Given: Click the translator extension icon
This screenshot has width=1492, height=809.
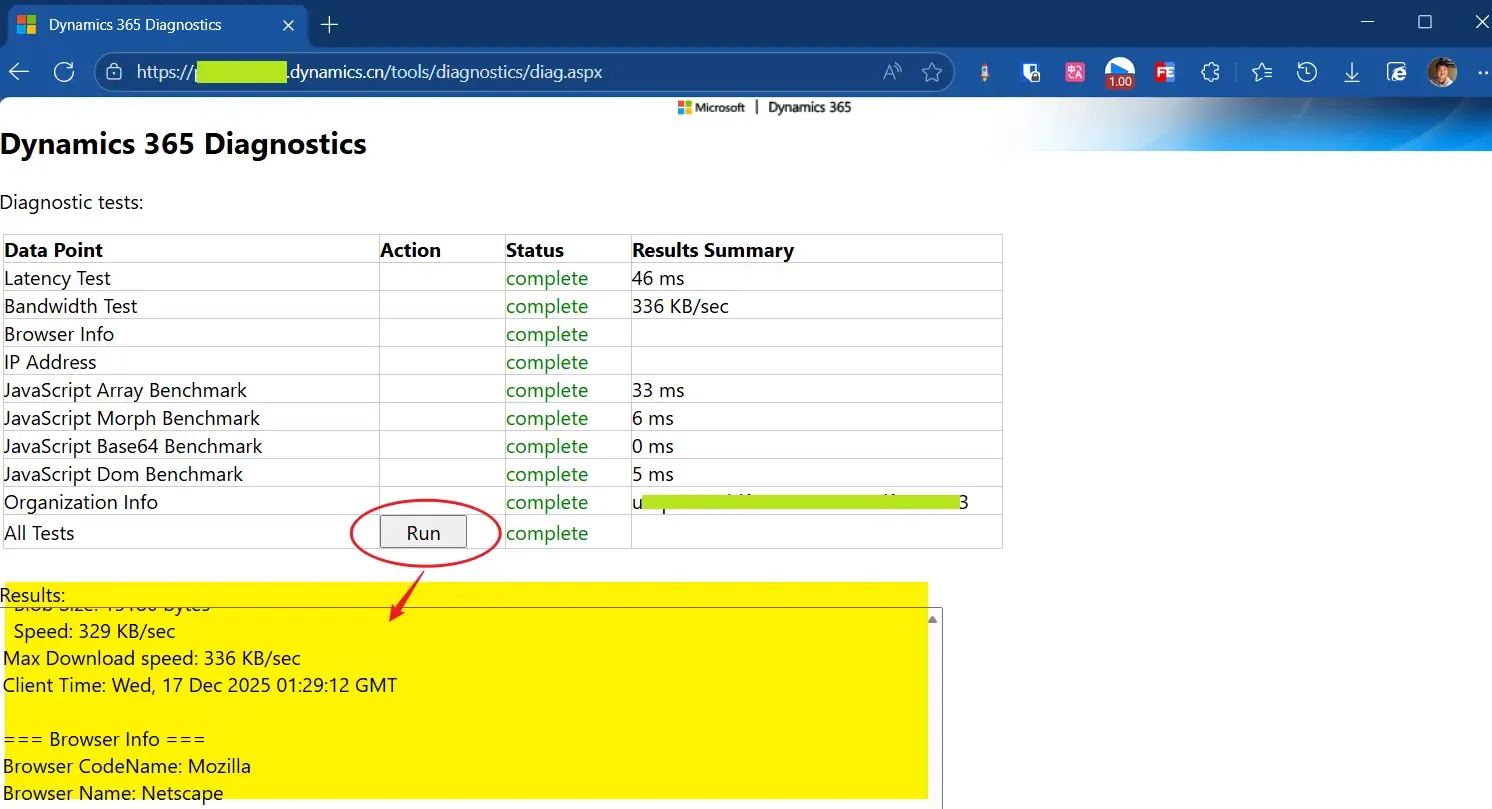Looking at the screenshot, I should (1074, 72).
